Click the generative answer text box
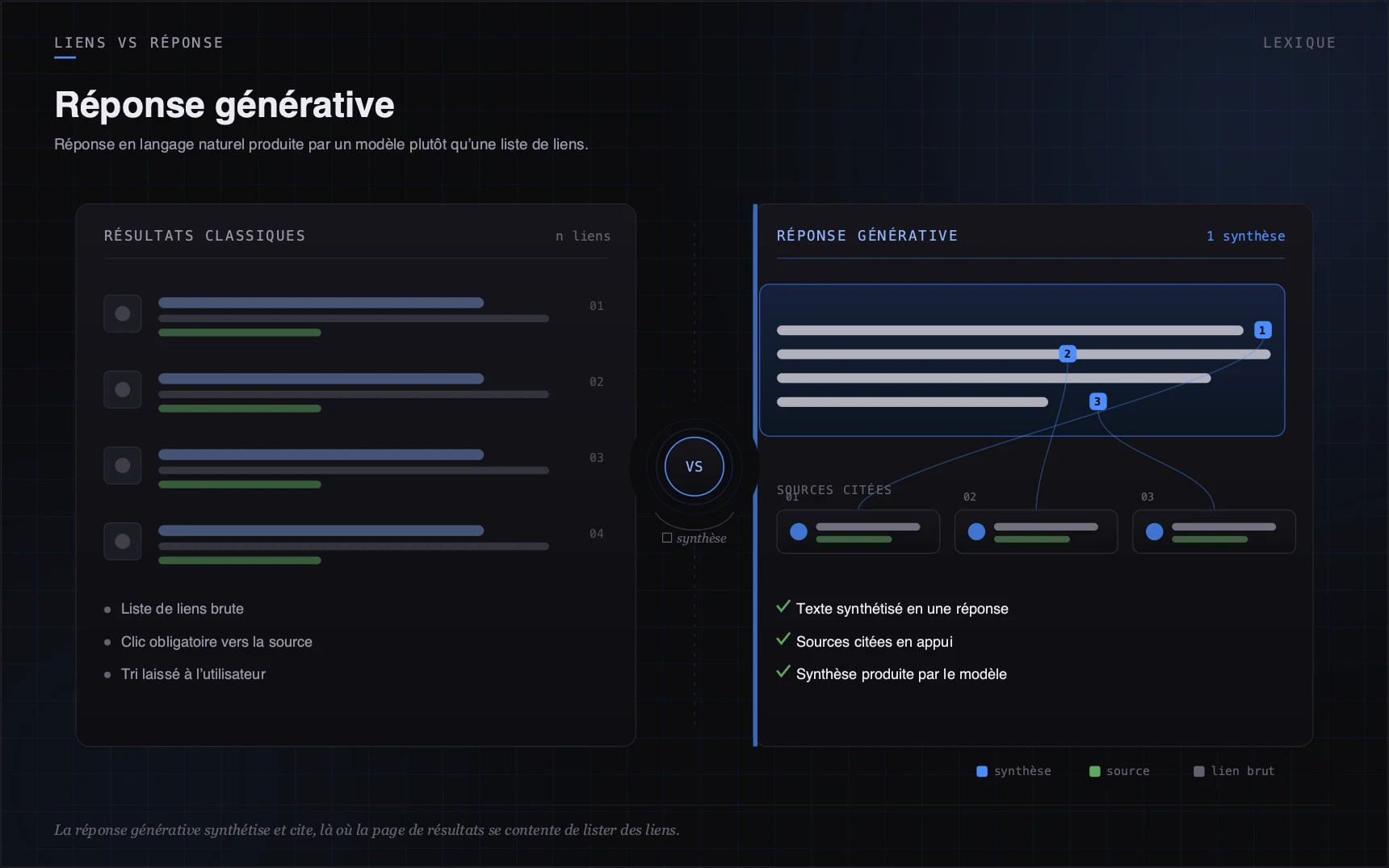The height and width of the screenshot is (868, 1389). 1022,360
